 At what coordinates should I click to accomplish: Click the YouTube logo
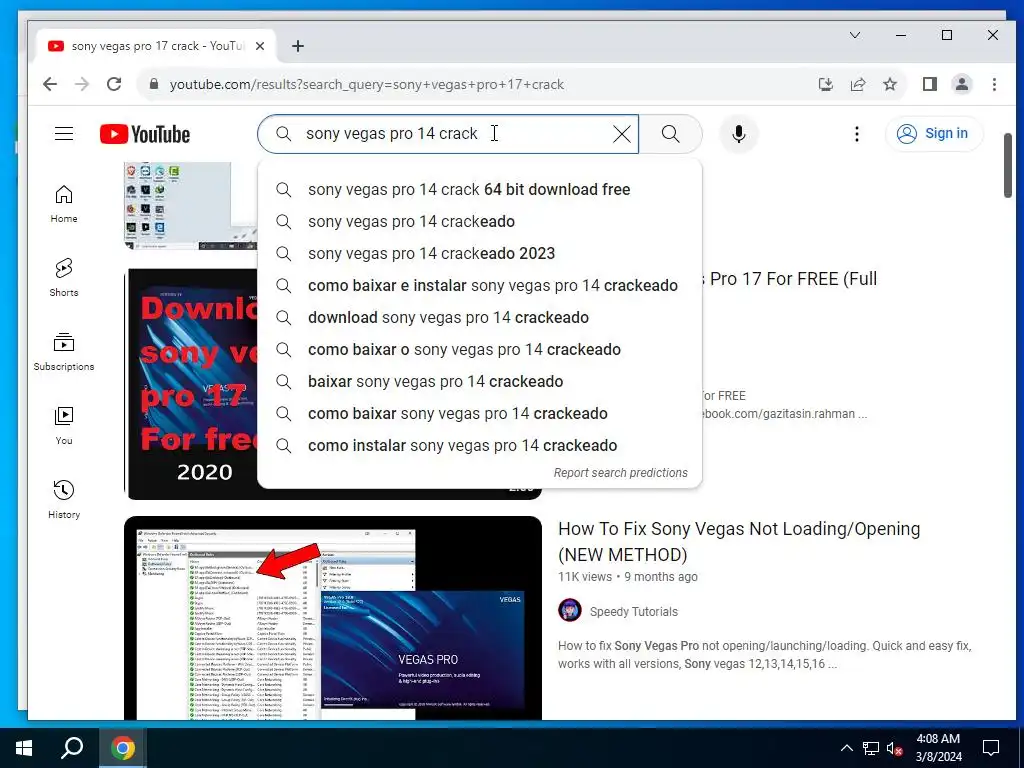point(145,134)
